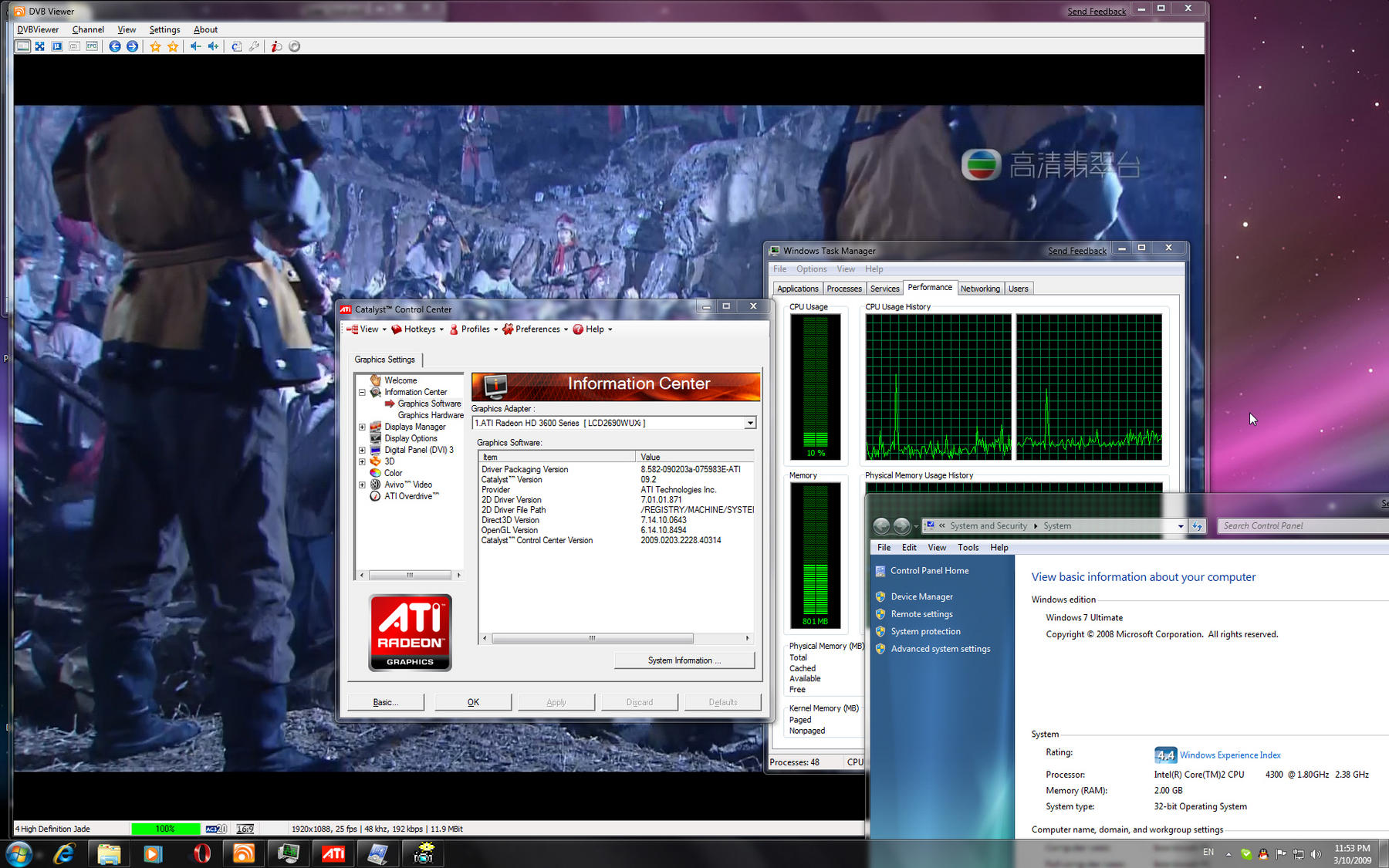This screenshot has width=1389, height=868.
Task: Open Advanced system settings link
Action: (940, 649)
